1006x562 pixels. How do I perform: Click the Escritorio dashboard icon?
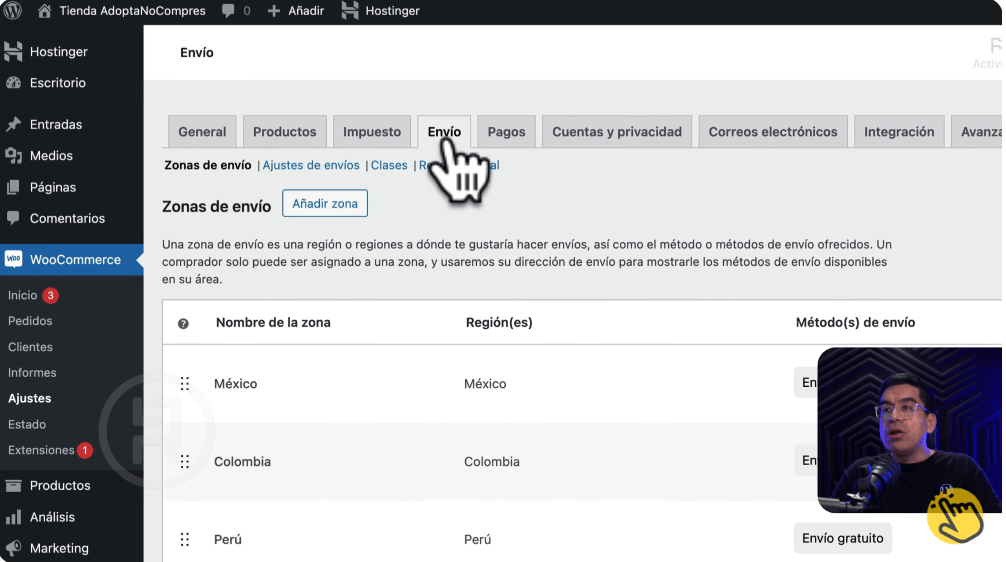pos(13,83)
